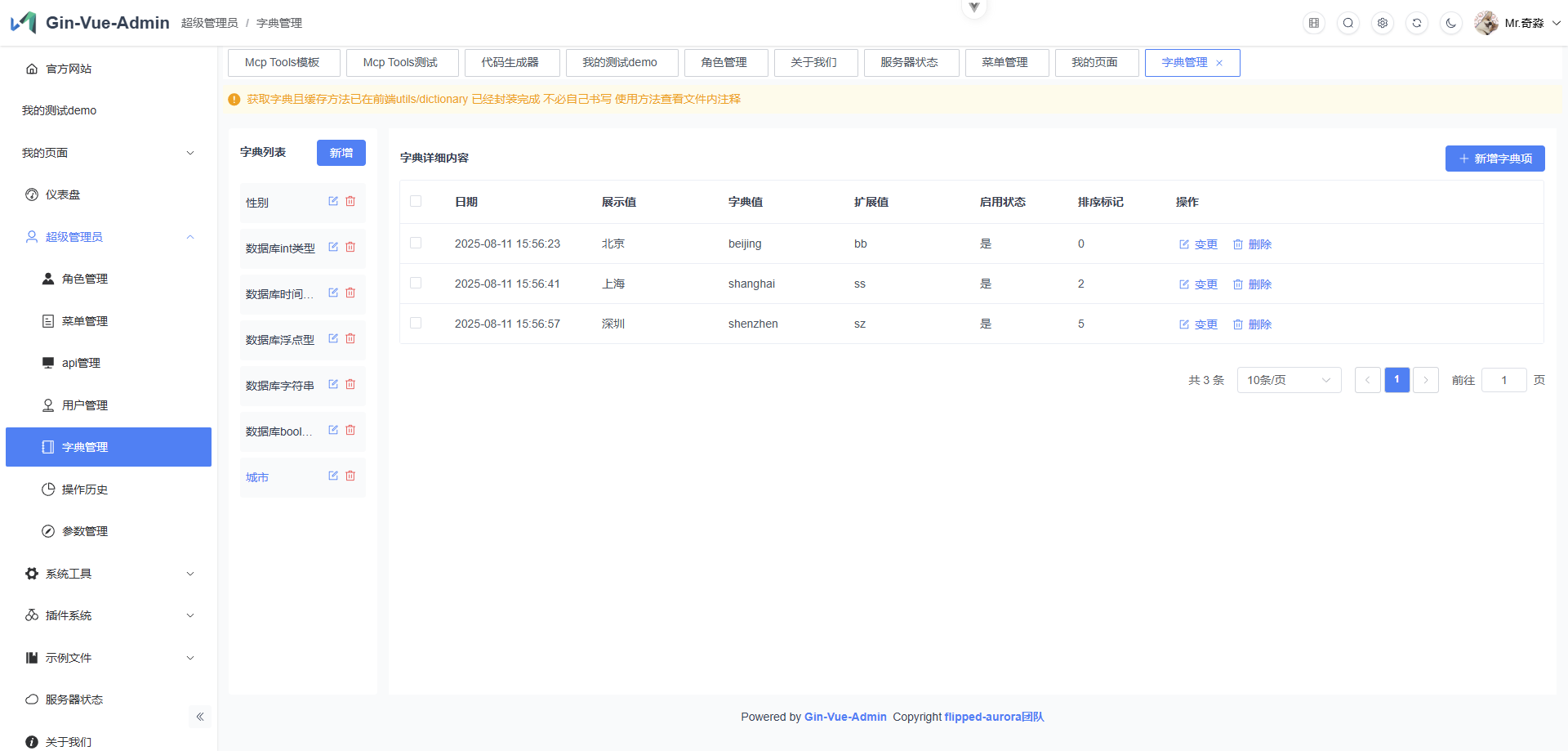Screen dimensions: 1568x751
Task: Check the 北京 row checkbox
Action: (x=416, y=243)
